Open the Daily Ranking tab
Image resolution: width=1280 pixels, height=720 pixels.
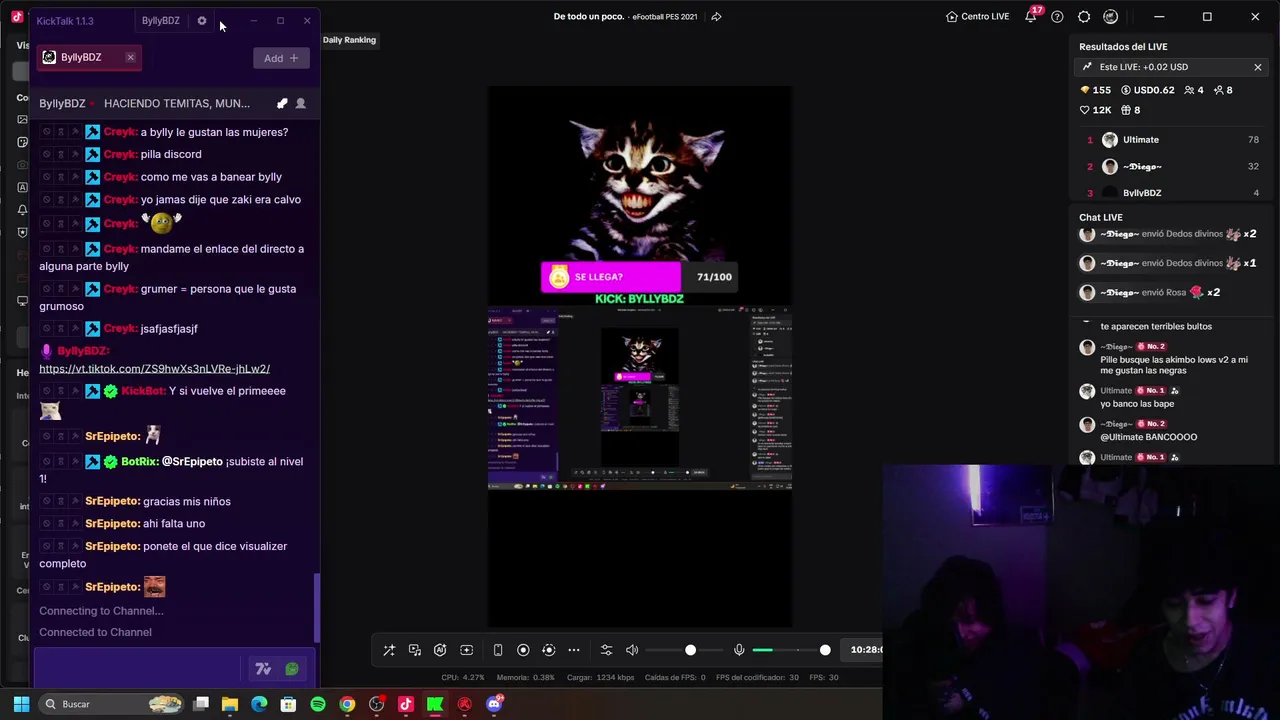349,40
